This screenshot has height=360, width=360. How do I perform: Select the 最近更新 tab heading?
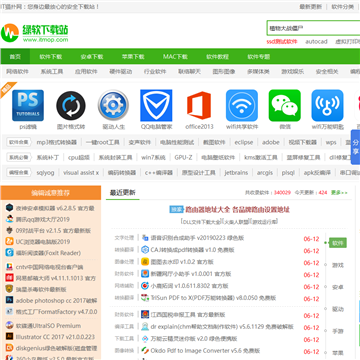tap(123, 192)
